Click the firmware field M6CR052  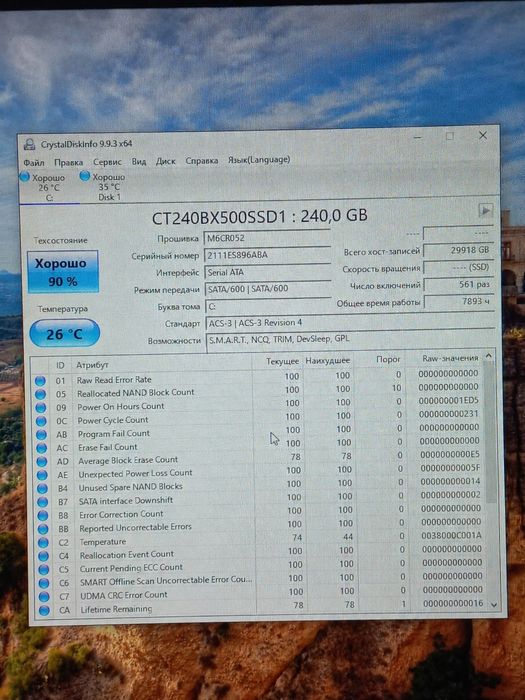coord(267,238)
